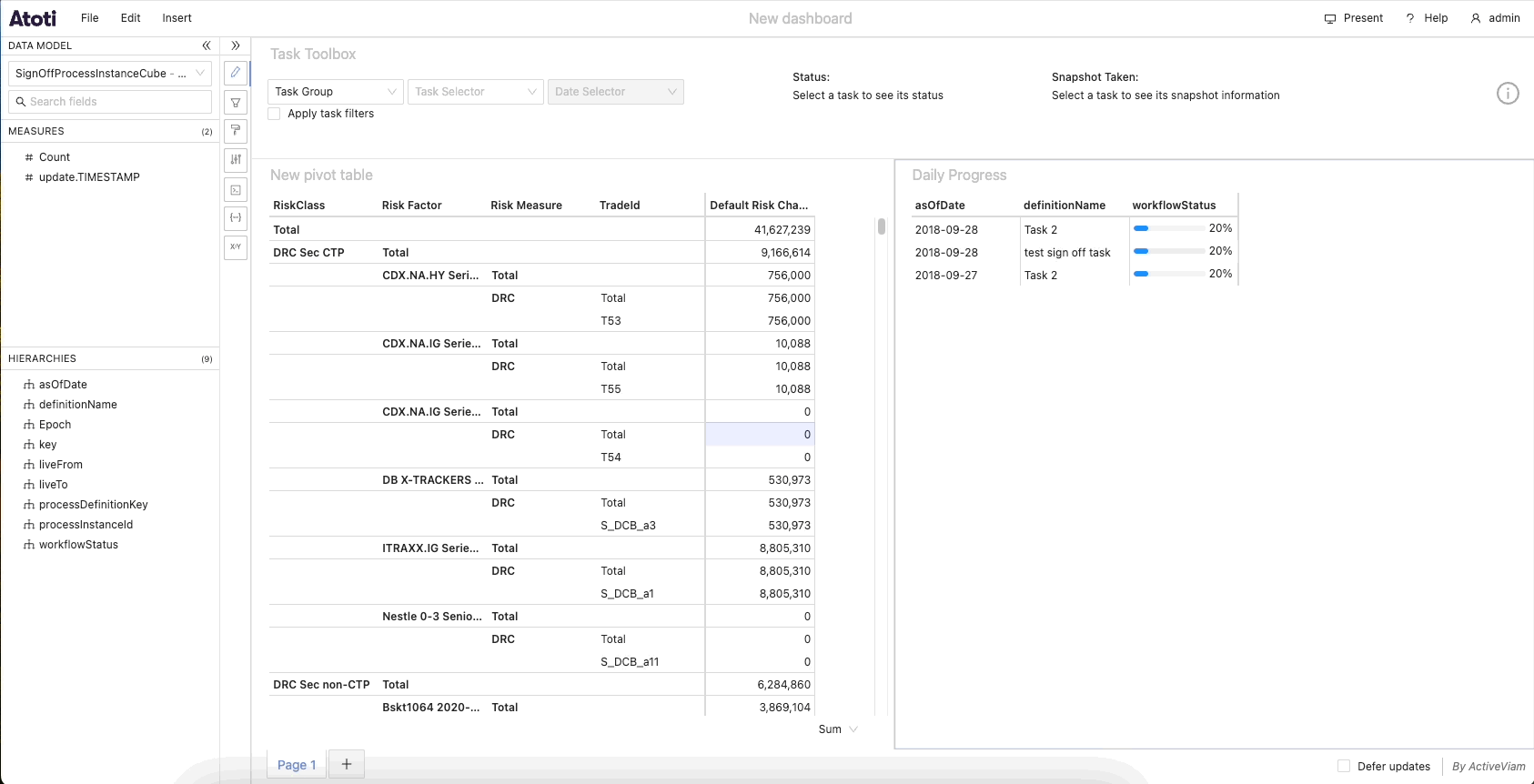Click the search magnifier icon

20,102
